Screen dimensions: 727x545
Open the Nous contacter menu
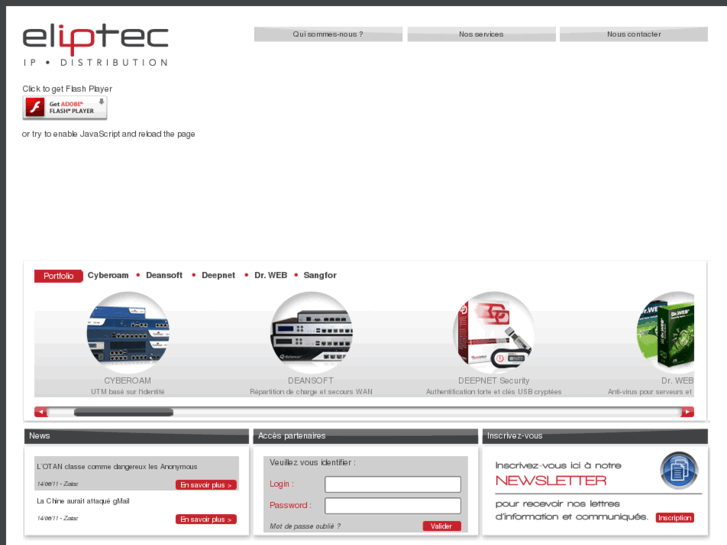point(634,34)
